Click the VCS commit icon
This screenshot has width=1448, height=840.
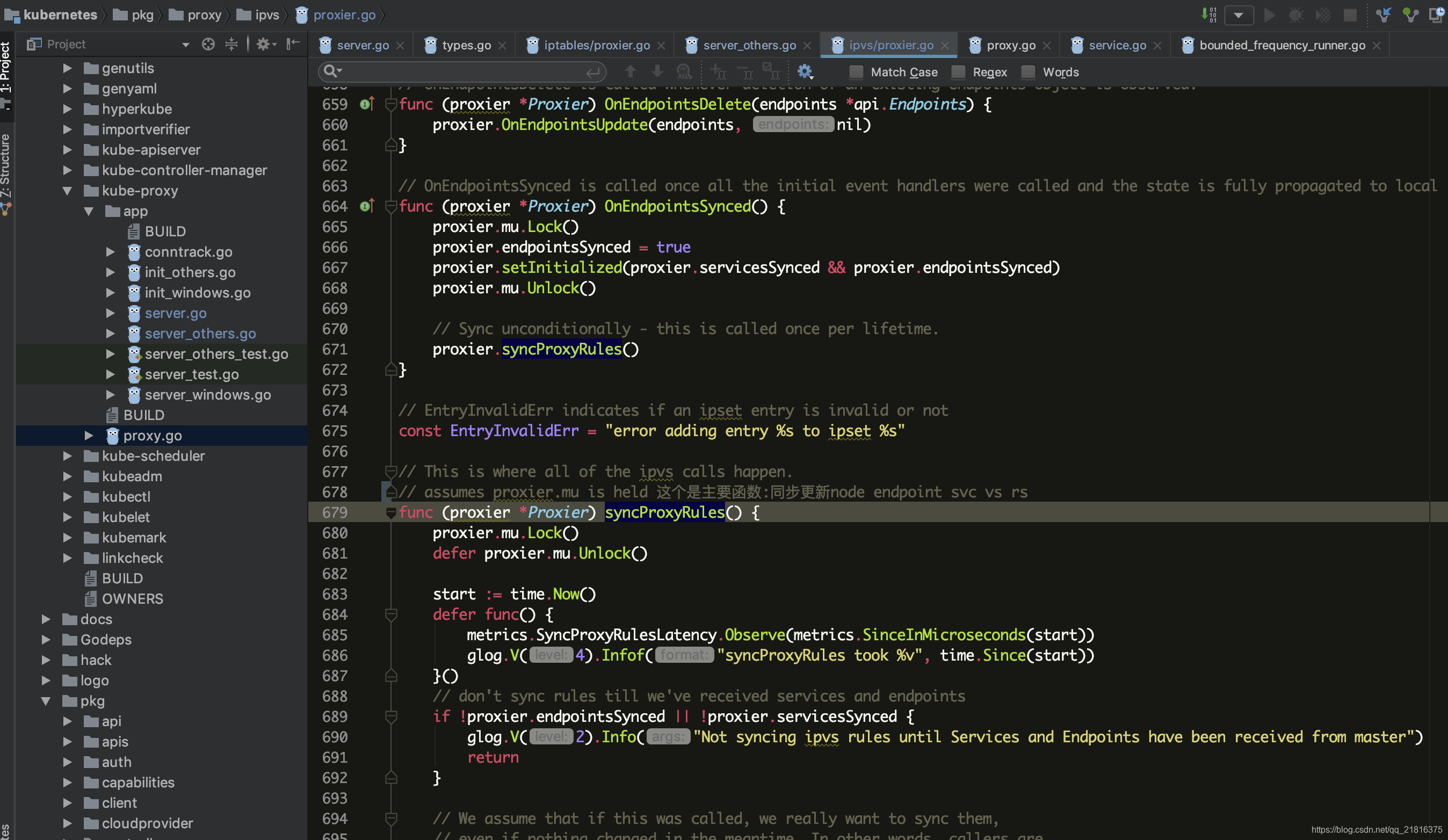tap(1410, 15)
